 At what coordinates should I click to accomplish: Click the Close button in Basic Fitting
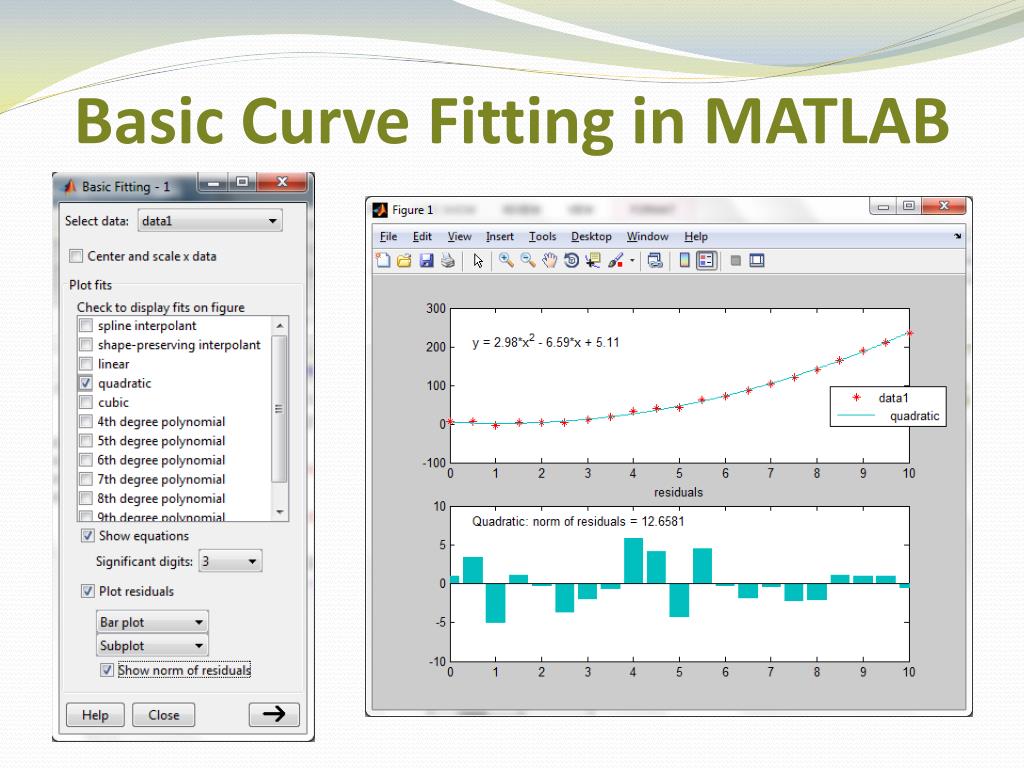[164, 715]
